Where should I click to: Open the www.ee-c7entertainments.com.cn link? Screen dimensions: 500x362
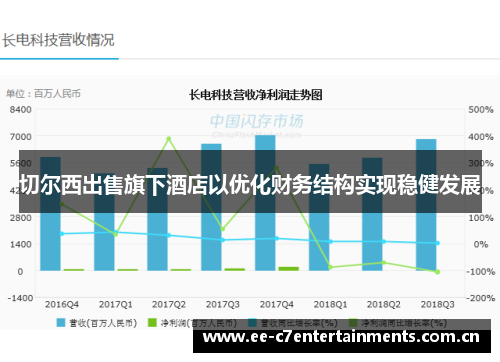pyautogui.click(x=341, y=337)
